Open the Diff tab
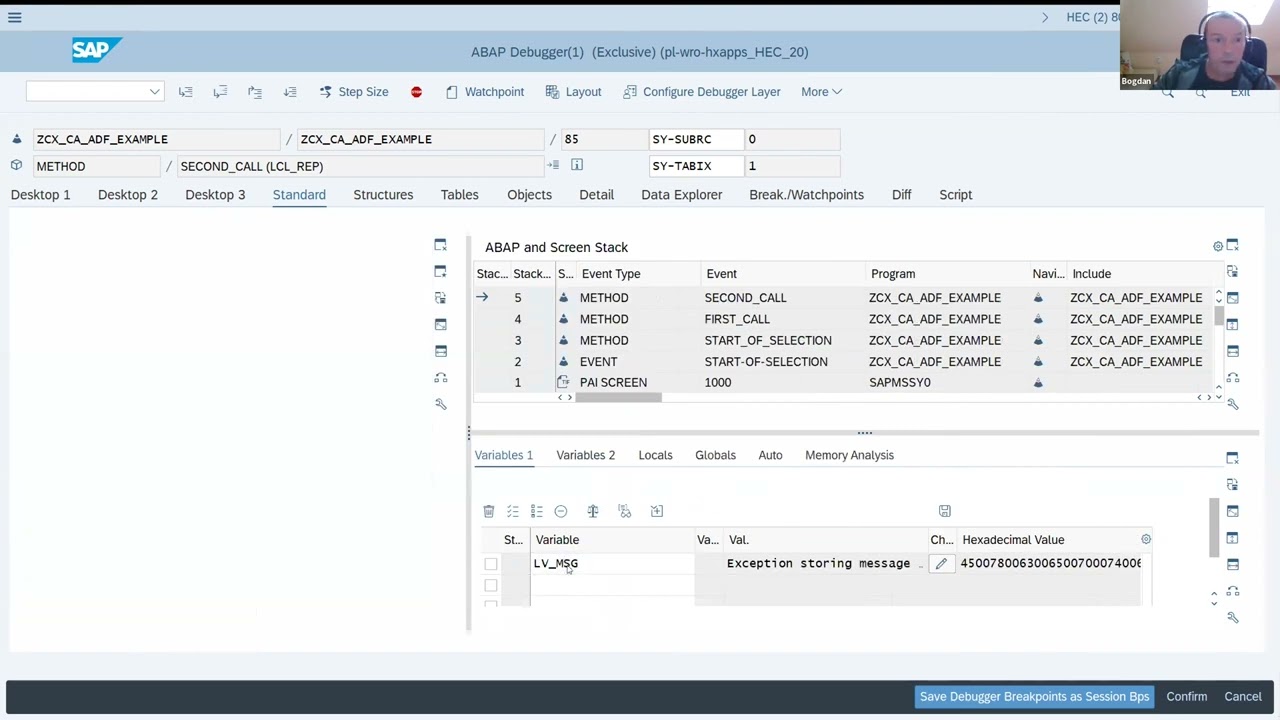Screen dimensions: 1280x720 click(902, 195)
